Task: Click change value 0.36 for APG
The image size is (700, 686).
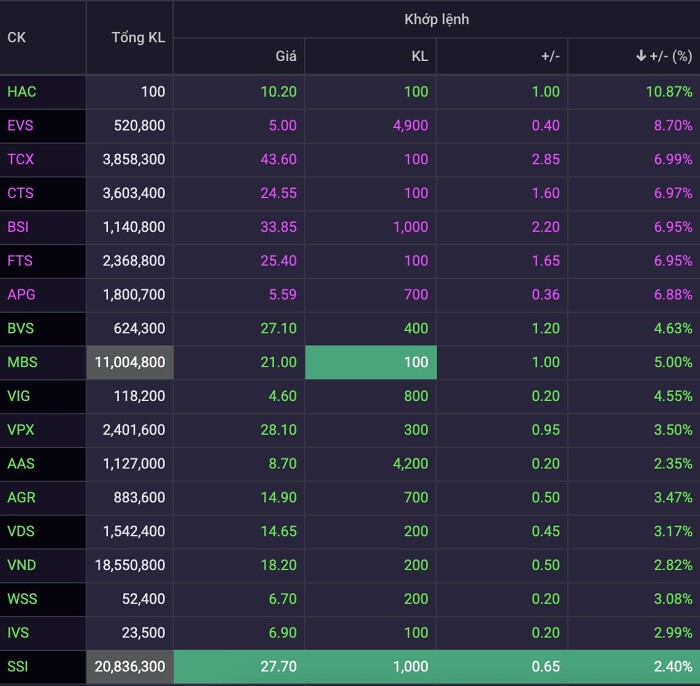Action: tap(546, 295)
